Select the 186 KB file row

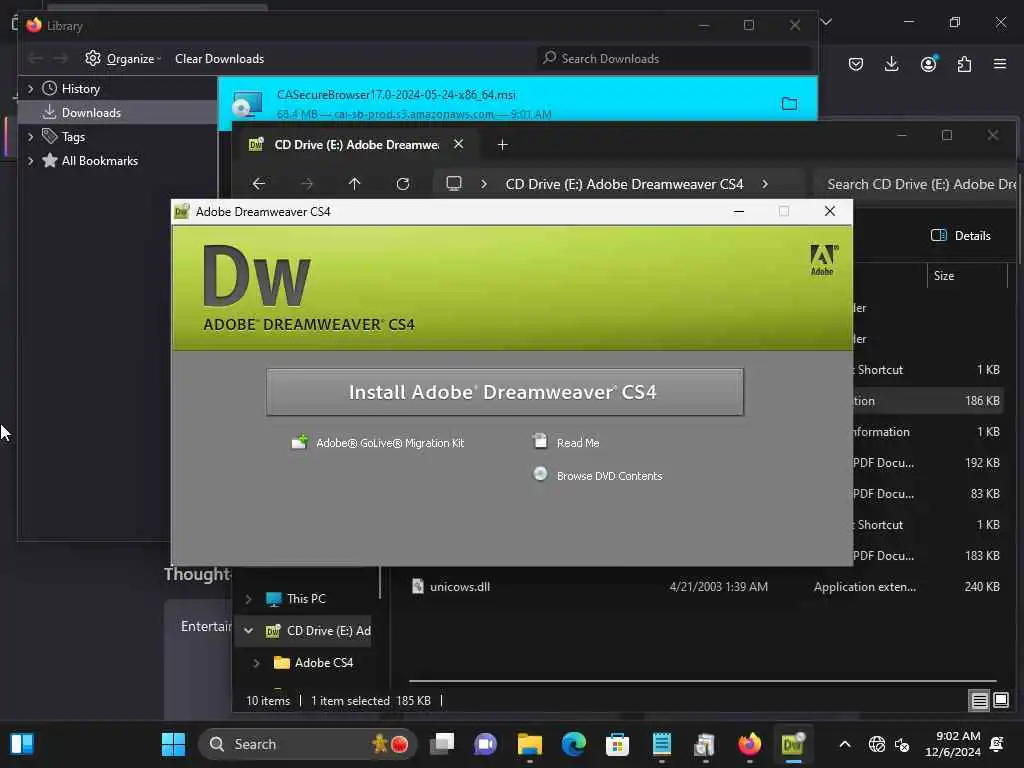point(927,401)
